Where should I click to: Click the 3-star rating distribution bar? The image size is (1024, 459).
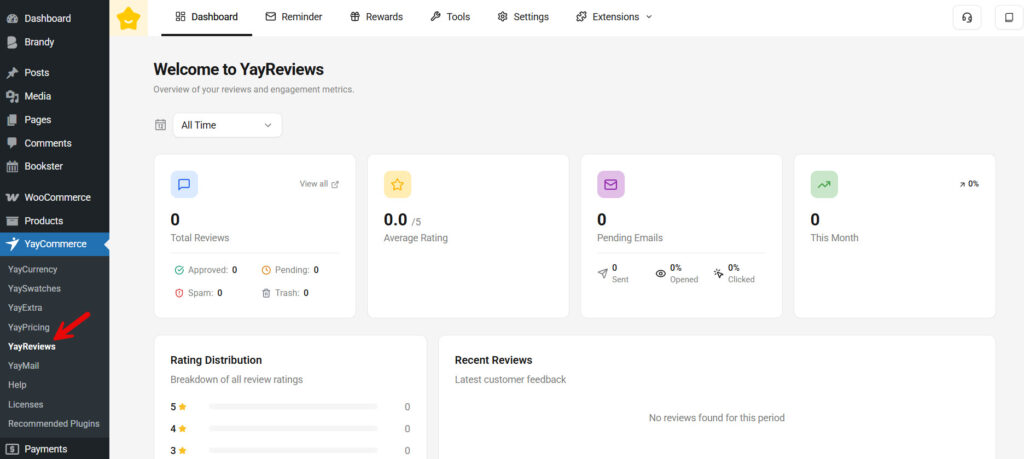pyautogui.click(x=293, y=451)
